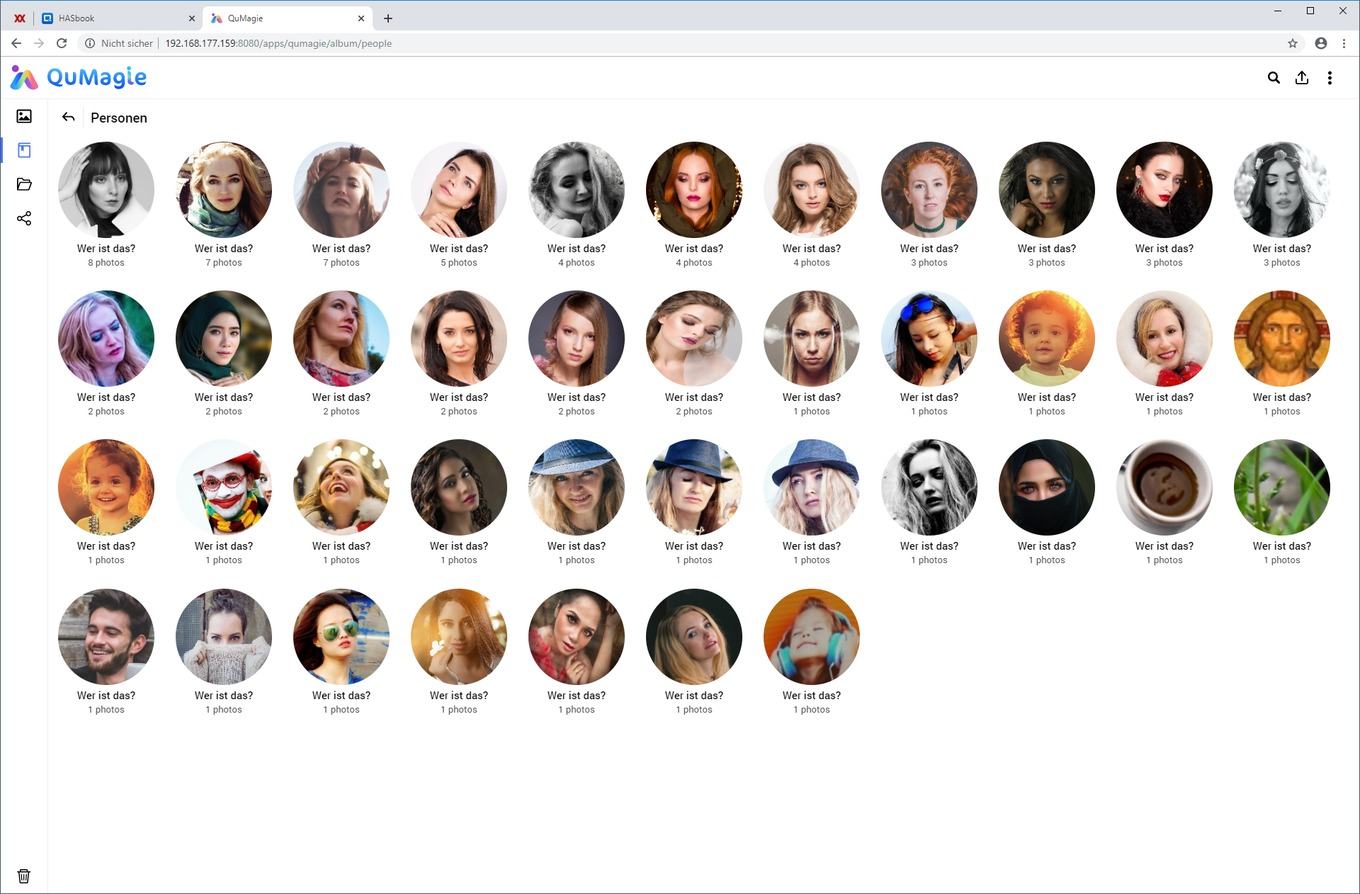Click 'Wer ist das?' under clown thumbnail

224,546
